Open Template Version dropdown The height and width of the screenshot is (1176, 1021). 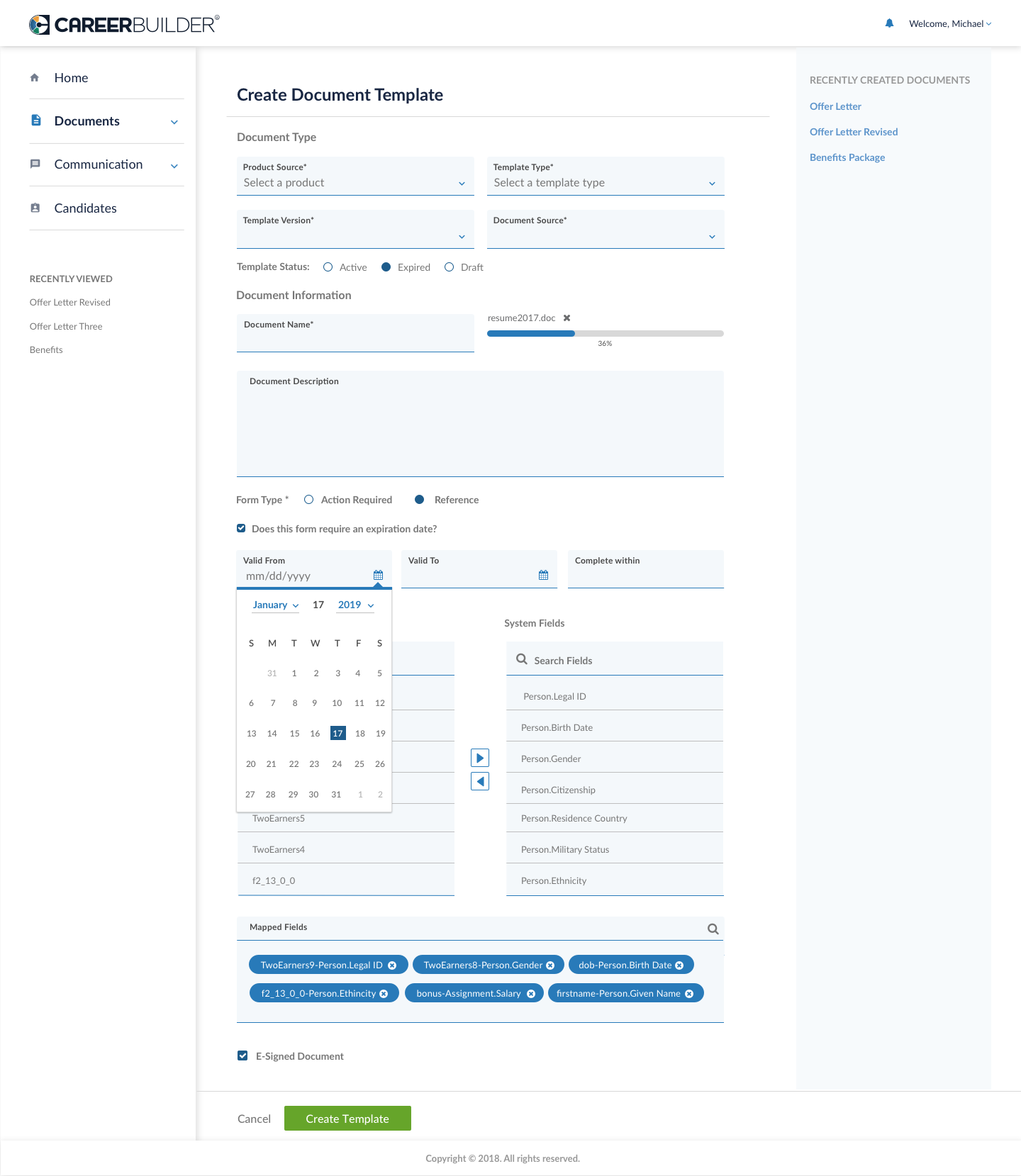coord(355,229)
